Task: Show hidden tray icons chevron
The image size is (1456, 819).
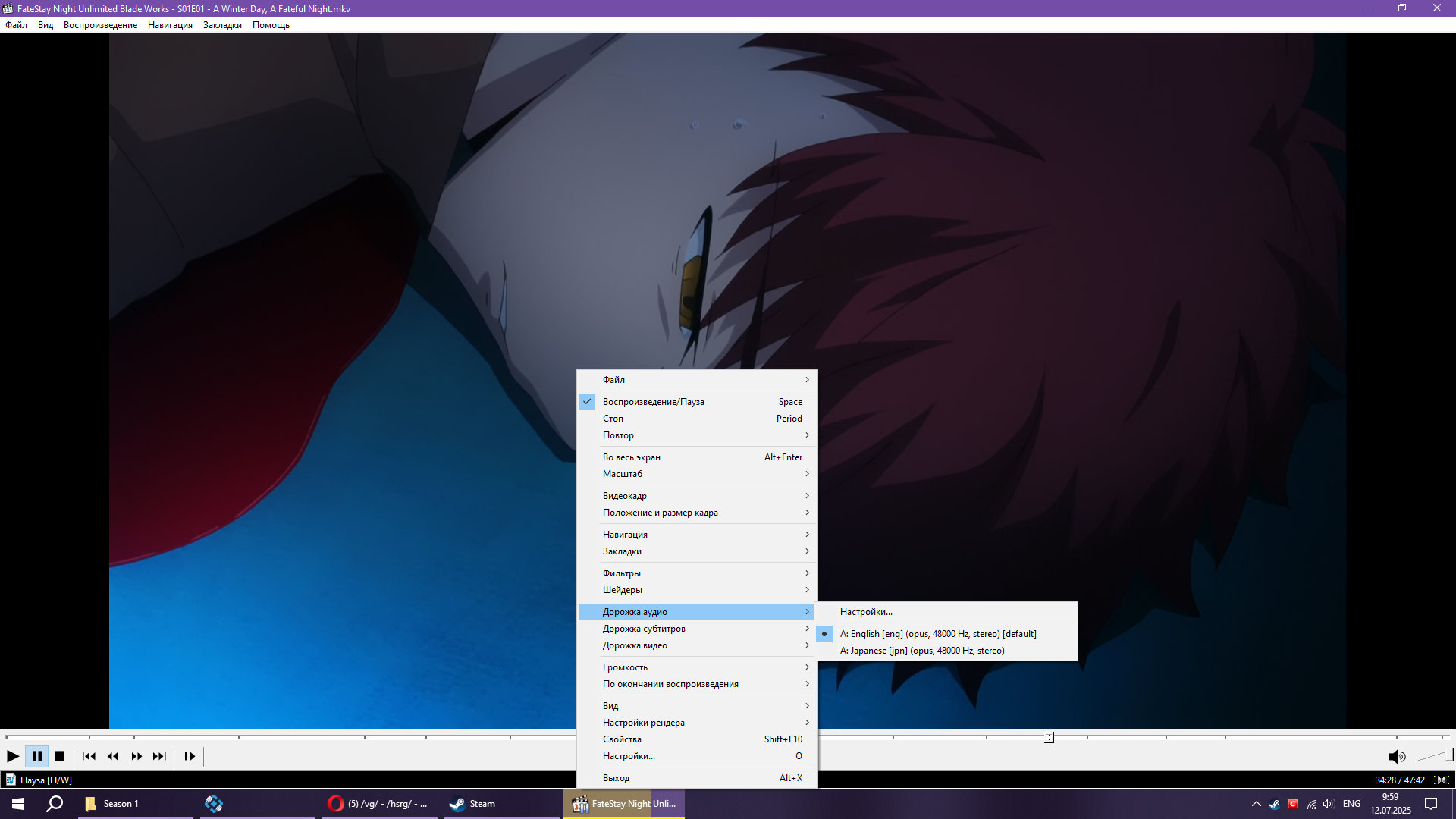Action: click(x=1257, y=804)
